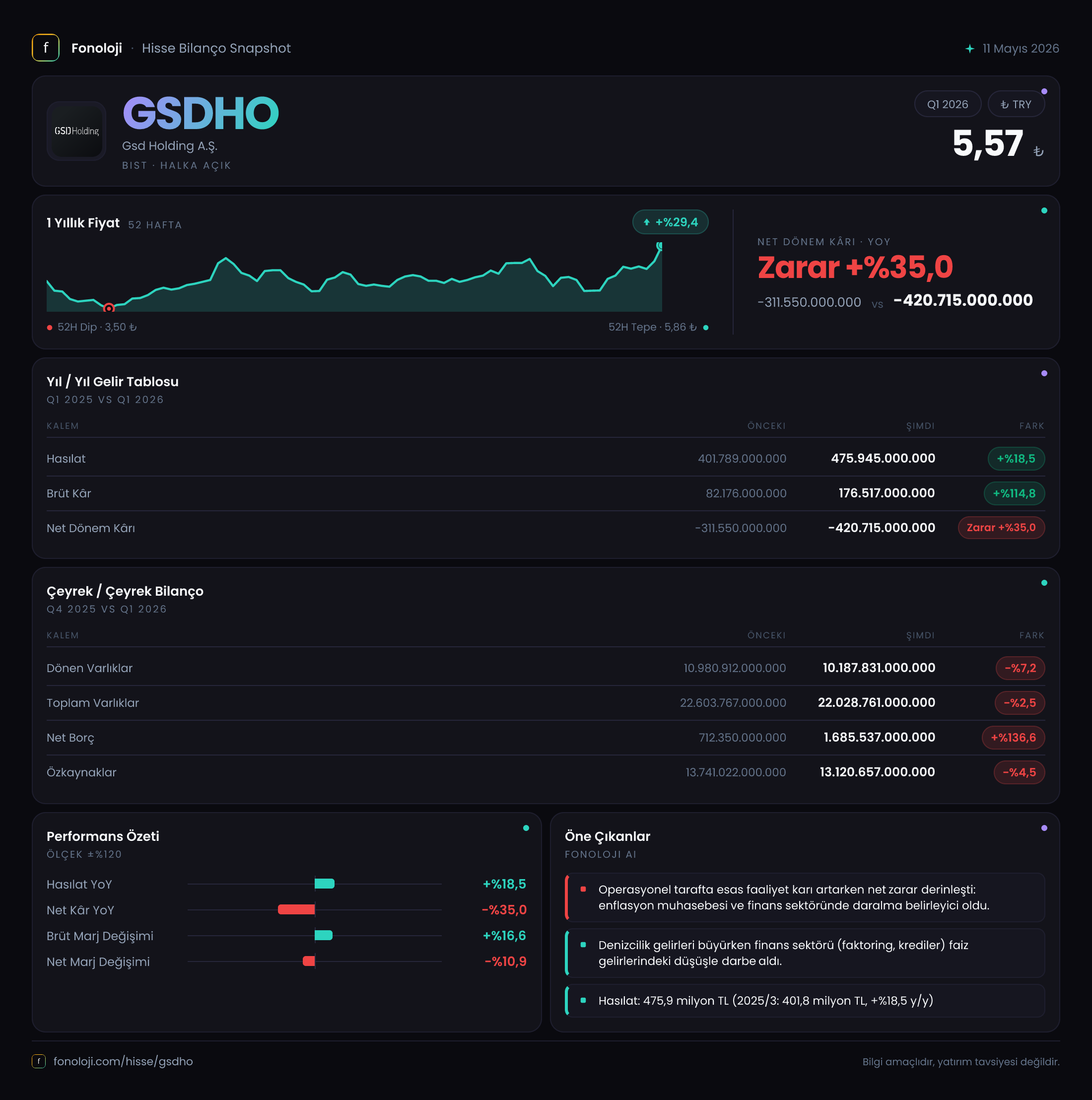The height and width of the screenshot is (1100, 1092).
Task: Select the Q1 2026 period pill
Action: [948, 104]
